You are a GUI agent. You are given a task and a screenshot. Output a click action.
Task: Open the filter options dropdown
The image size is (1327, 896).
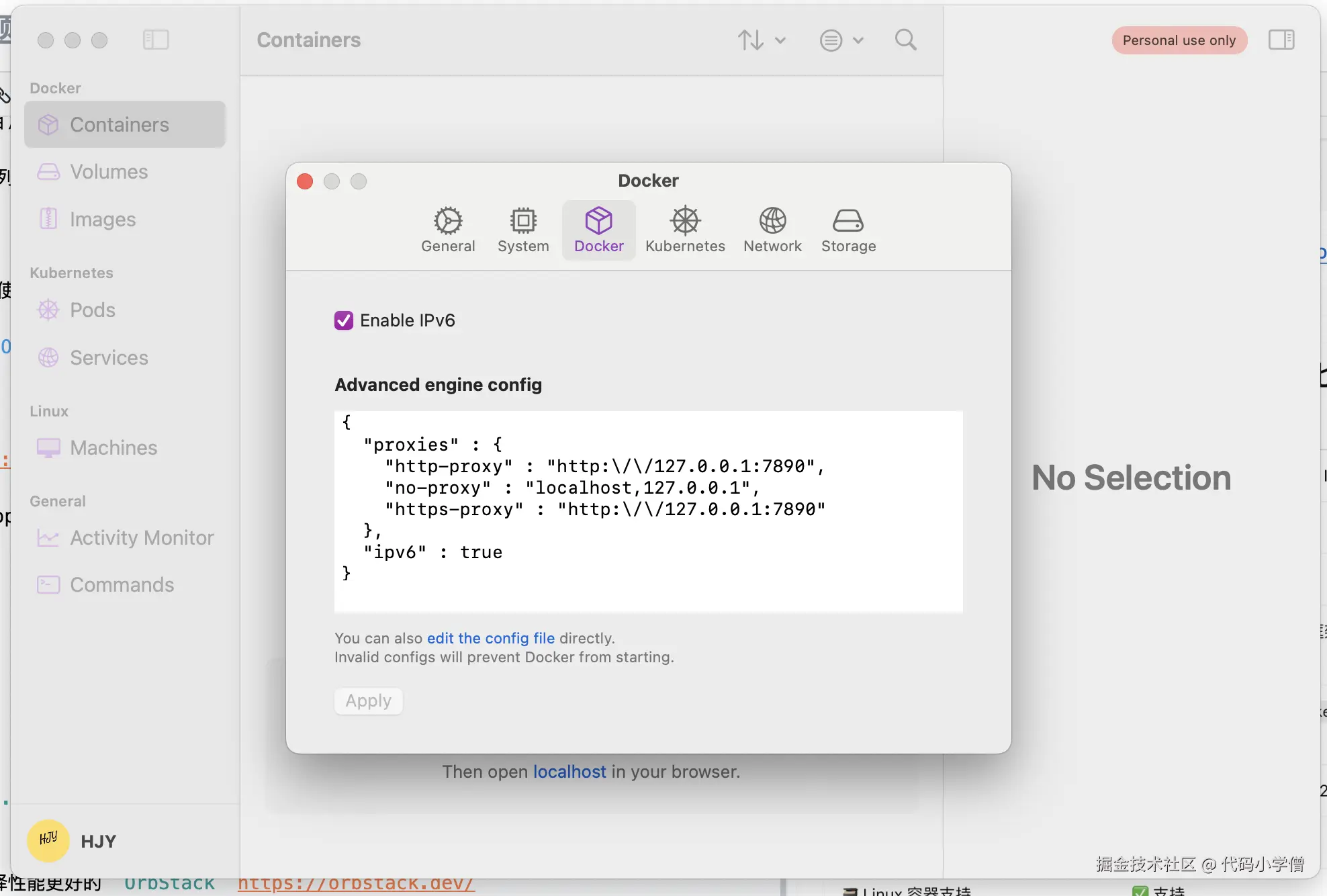(841, 40)
